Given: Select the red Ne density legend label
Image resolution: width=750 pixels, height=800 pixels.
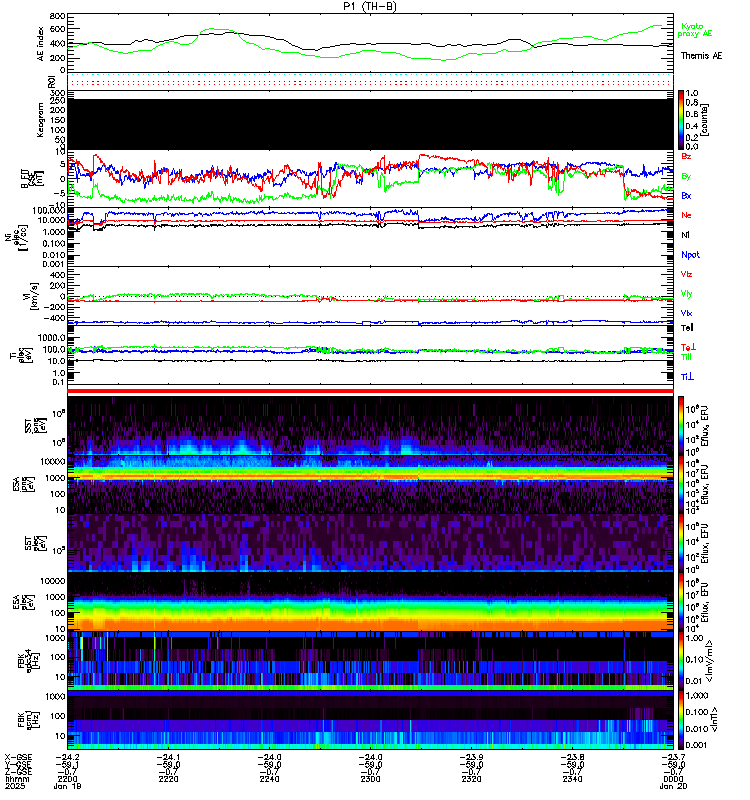Looking at the screenshot, I should [686, 215].
